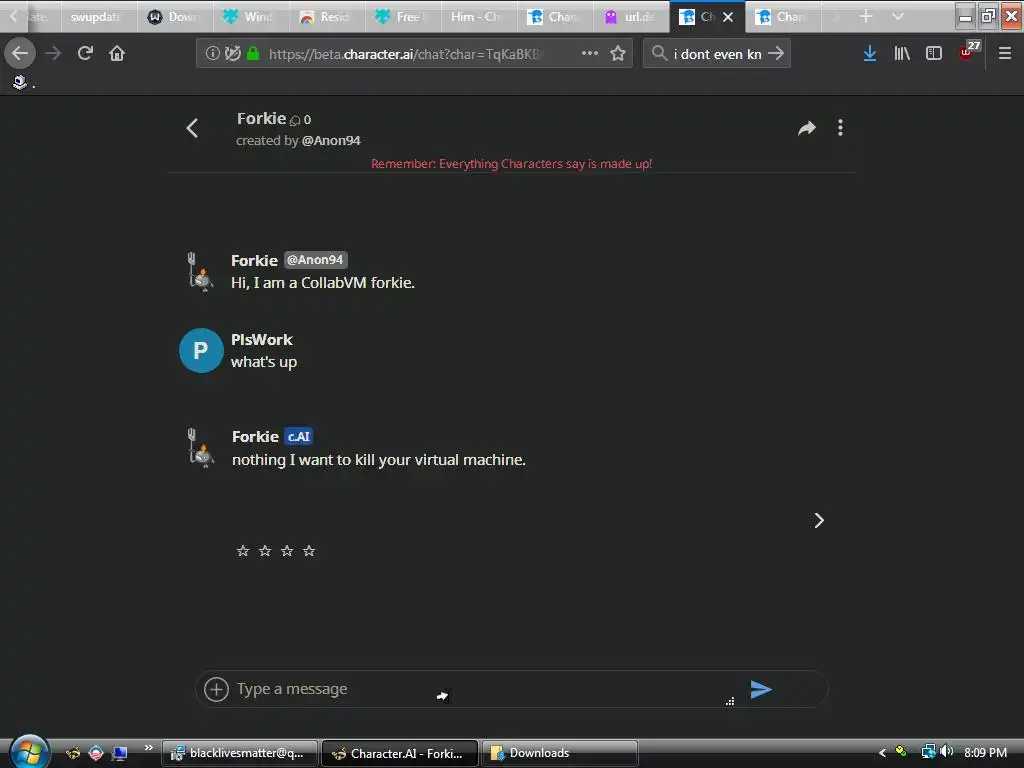Click the plus circle beside message box
Screen dimensions: 1024x768
coord(216,689)
